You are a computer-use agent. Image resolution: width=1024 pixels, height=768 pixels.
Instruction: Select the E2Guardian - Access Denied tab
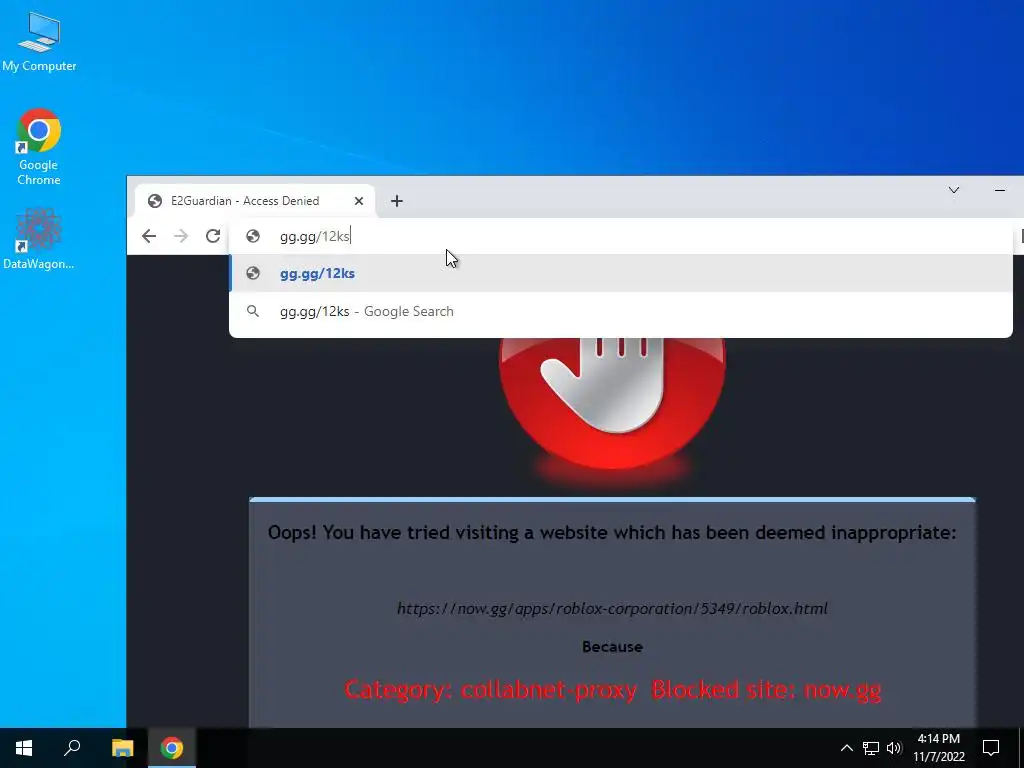255,201
